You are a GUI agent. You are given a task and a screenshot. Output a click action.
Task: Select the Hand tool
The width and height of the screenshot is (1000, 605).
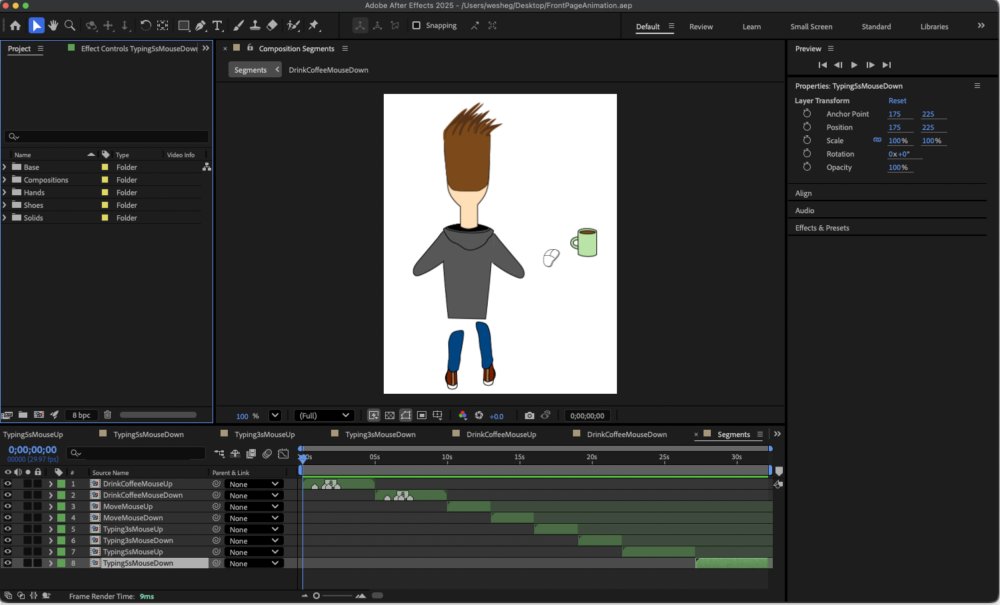coord(53,26)
